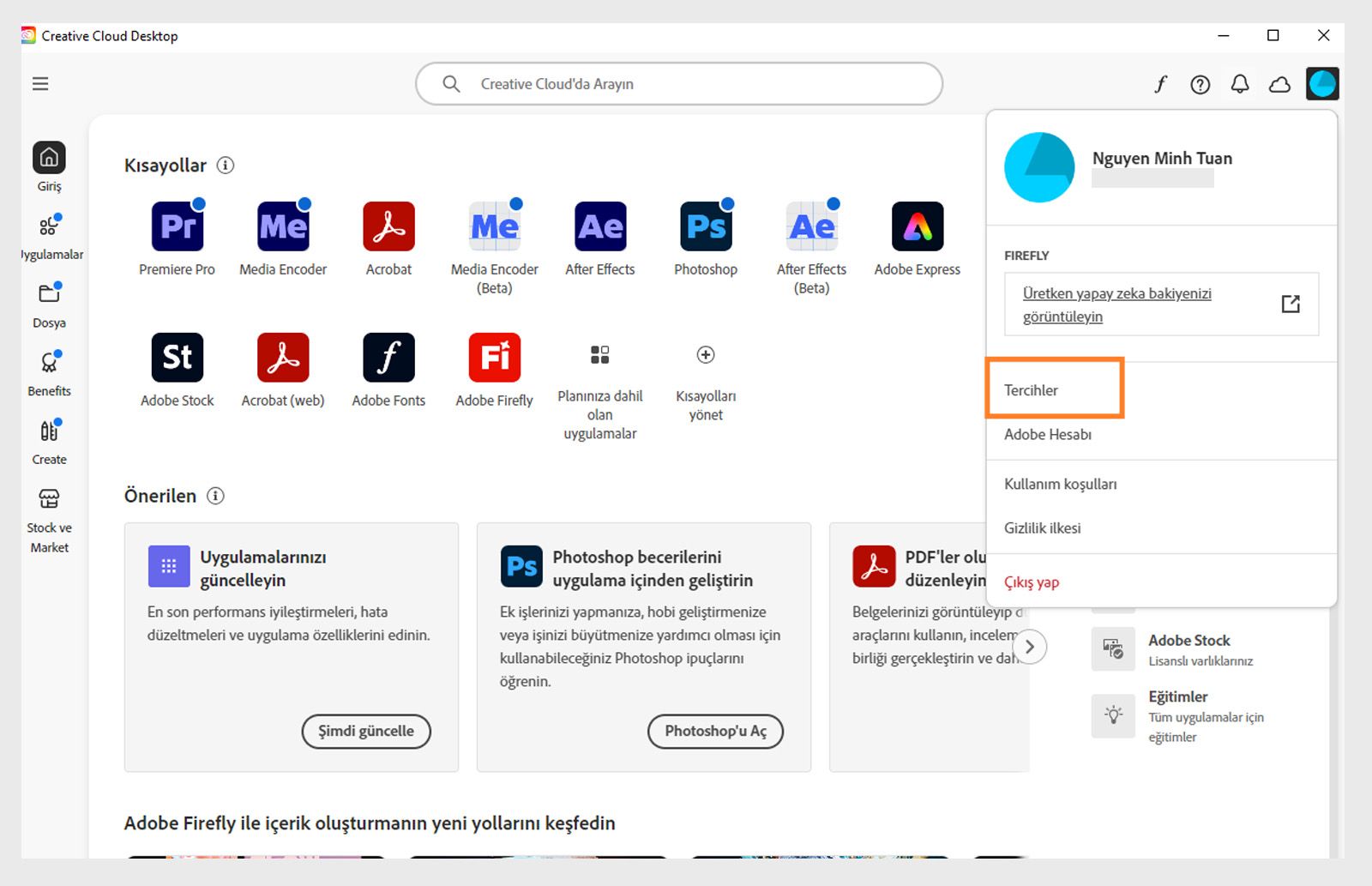
Task: Click the carousel next arrow chevron
Action: [x=1029, y=648]
